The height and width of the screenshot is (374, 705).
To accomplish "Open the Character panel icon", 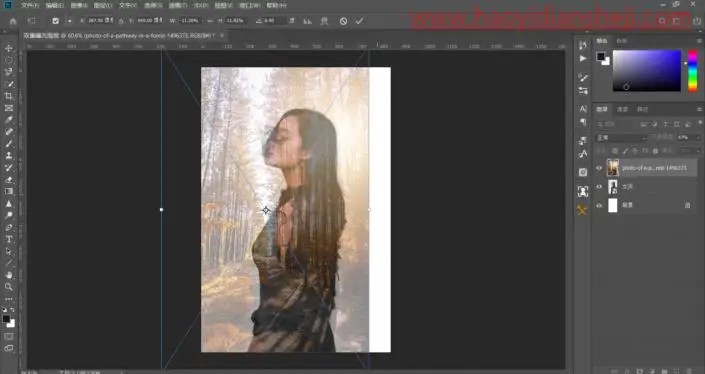I will (x=583, y=109).
